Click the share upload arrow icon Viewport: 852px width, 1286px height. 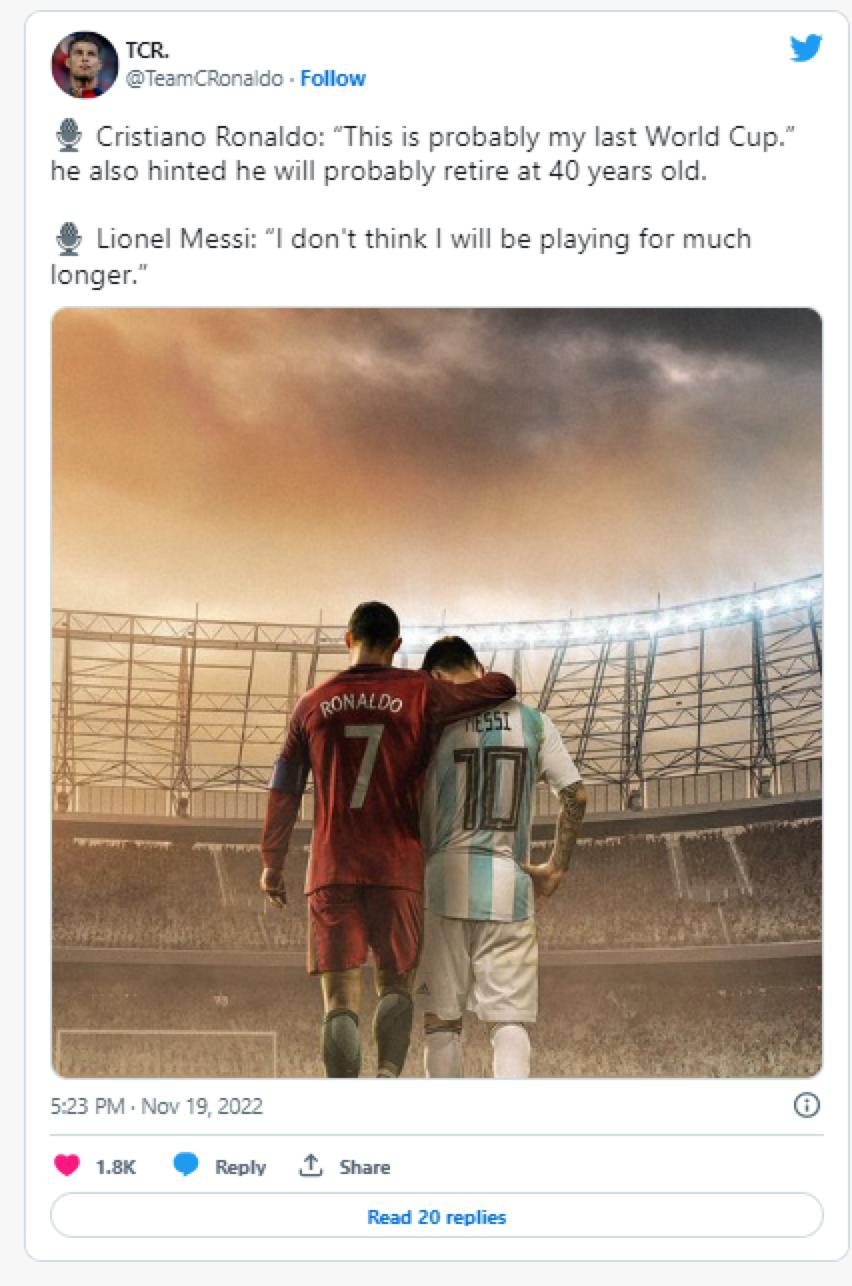[x=310, y=1166]
